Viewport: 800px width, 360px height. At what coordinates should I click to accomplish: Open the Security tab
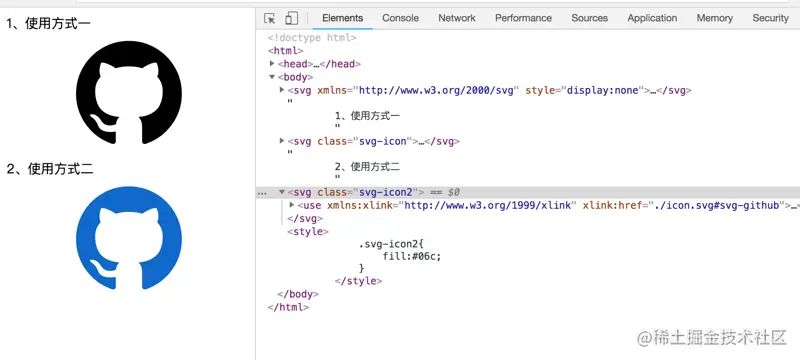pyautogui.click(x=770, y=18)
